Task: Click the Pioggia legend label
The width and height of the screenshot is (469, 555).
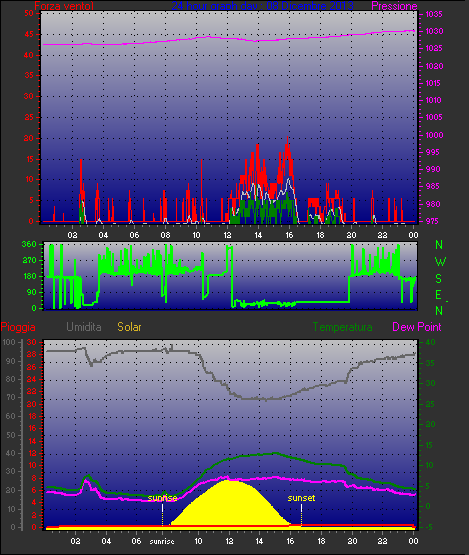Action: tap(18, 327)
